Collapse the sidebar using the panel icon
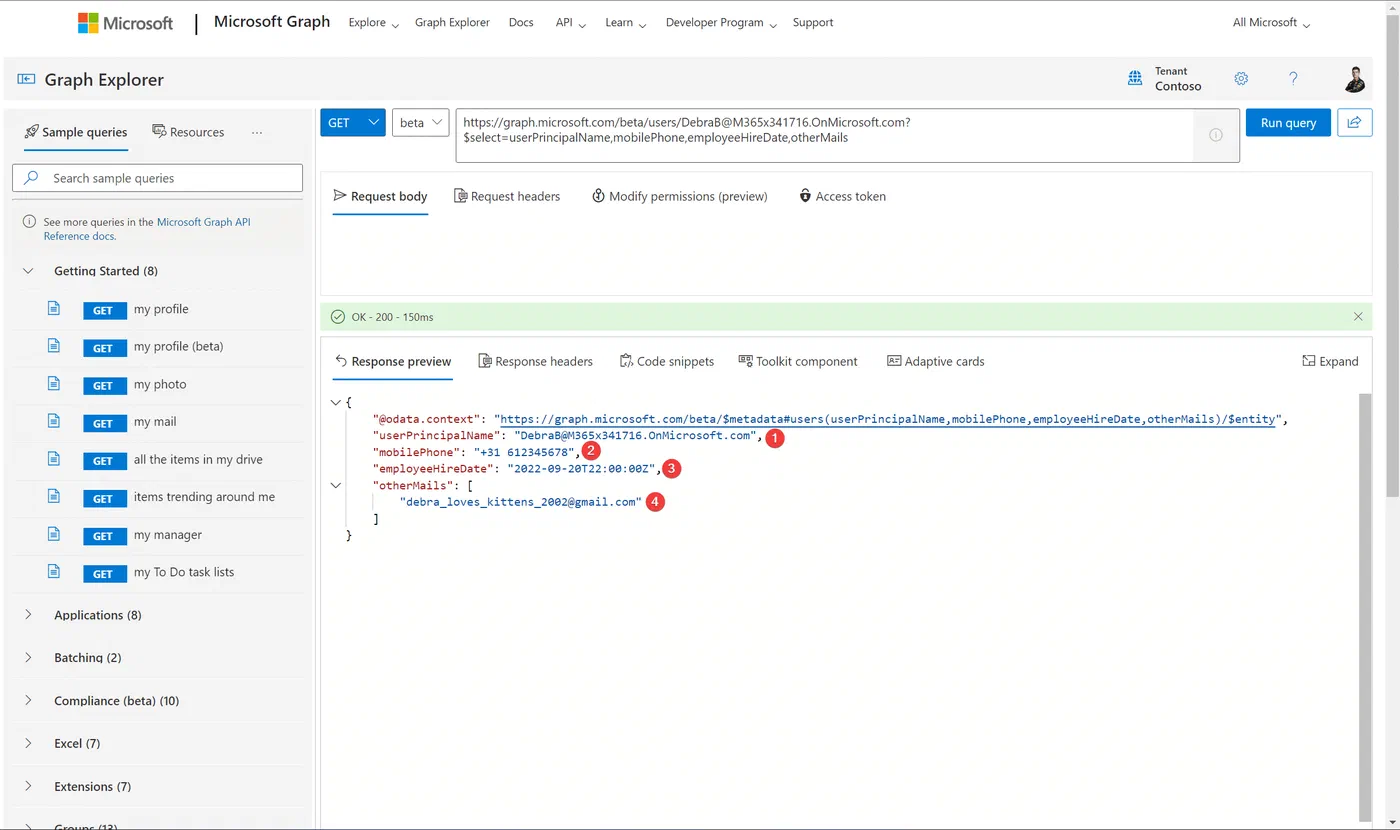 (x=26, y=80)
